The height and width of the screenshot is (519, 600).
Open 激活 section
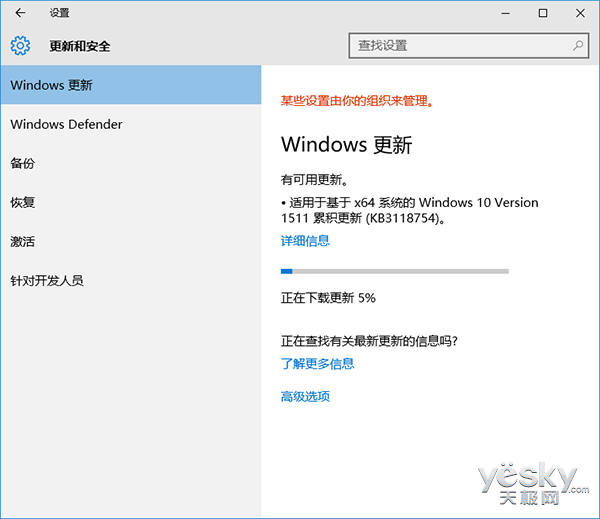coord(130,242)
